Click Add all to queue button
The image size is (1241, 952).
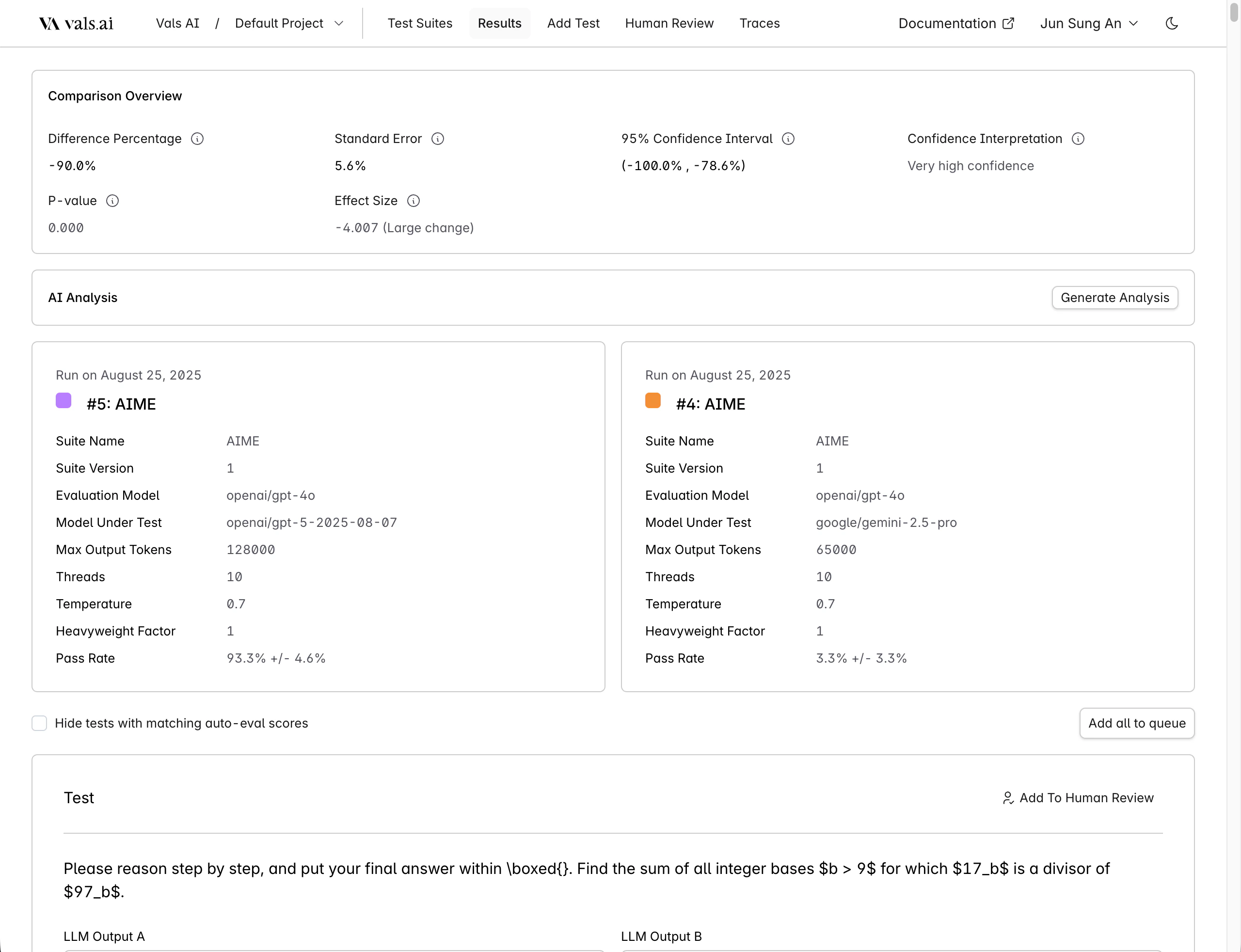(x=1137, y=723)
